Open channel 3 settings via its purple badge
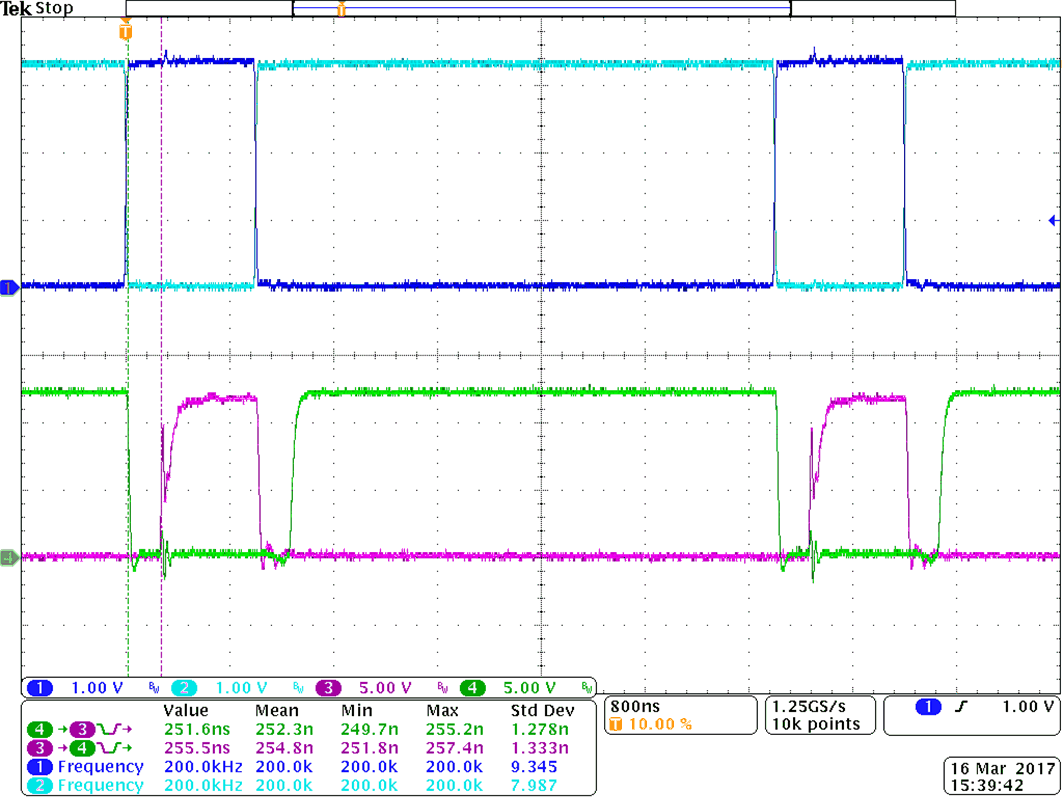Image resolution: width=1063 pixels, height=797 pixels. tap(328, 688)
